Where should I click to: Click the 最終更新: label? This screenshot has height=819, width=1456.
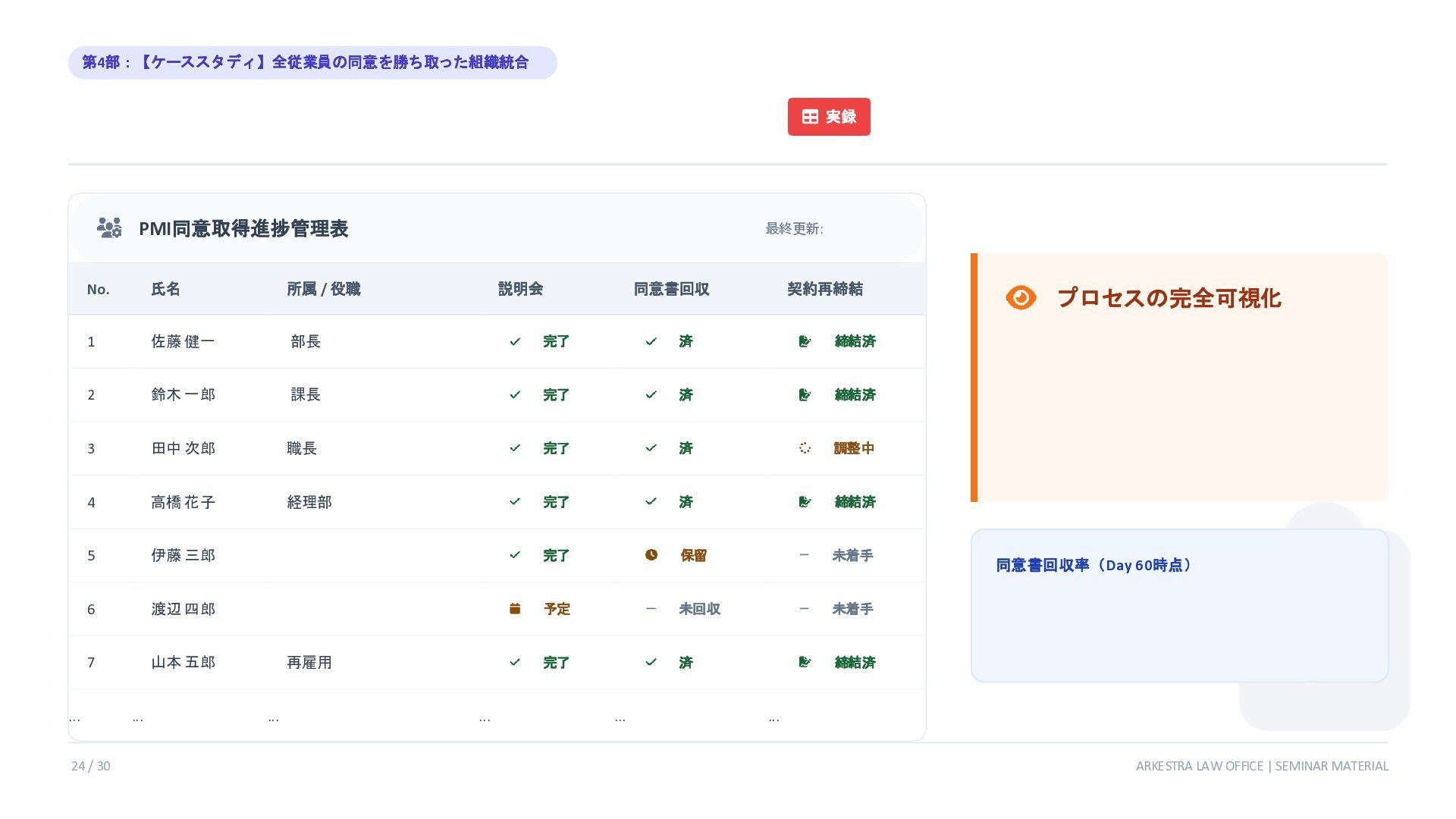click(794, 228)
